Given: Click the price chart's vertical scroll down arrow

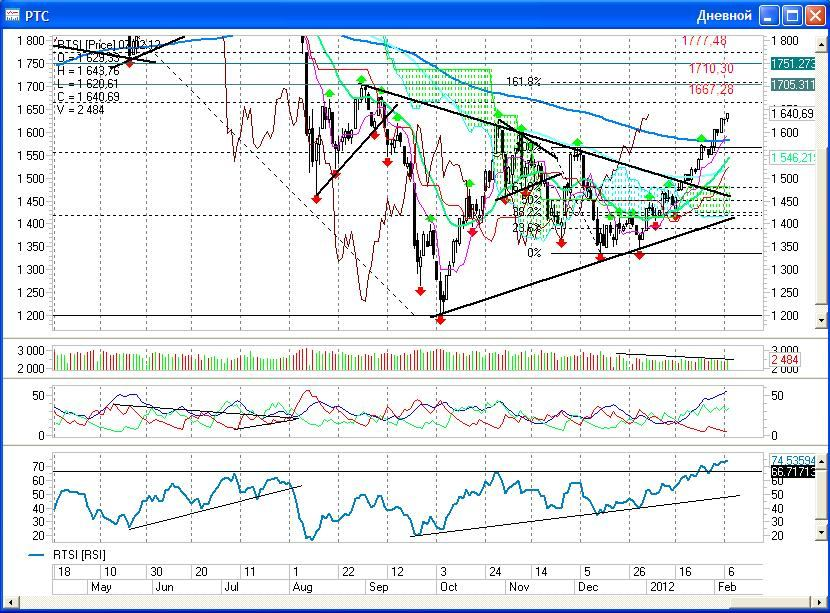Looking at the screenshot, I should click(821, 320).
